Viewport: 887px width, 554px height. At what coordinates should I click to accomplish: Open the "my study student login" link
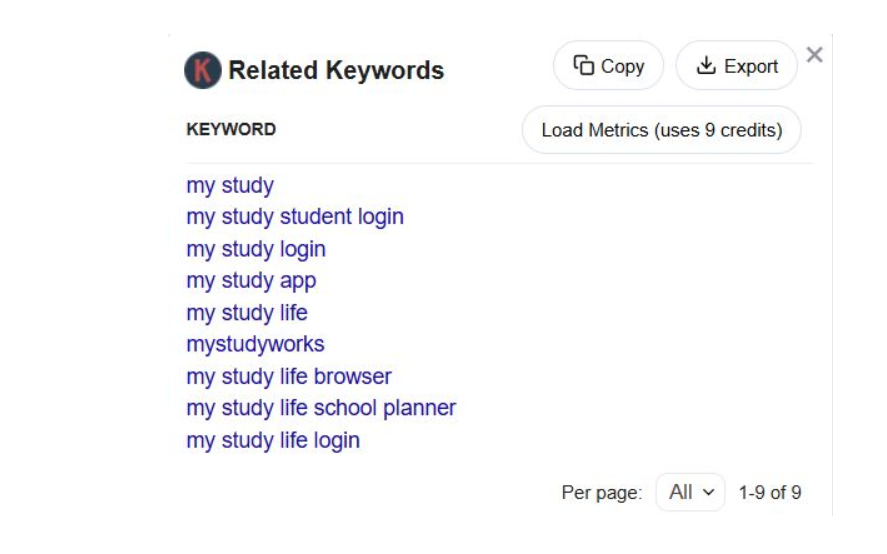point(295,217)
